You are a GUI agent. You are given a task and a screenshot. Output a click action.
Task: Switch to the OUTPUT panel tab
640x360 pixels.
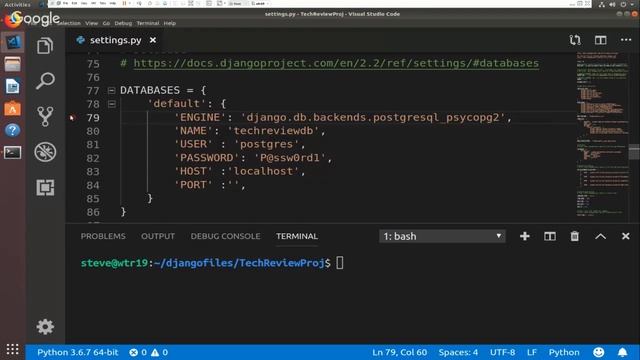click(x=158, y=236)
